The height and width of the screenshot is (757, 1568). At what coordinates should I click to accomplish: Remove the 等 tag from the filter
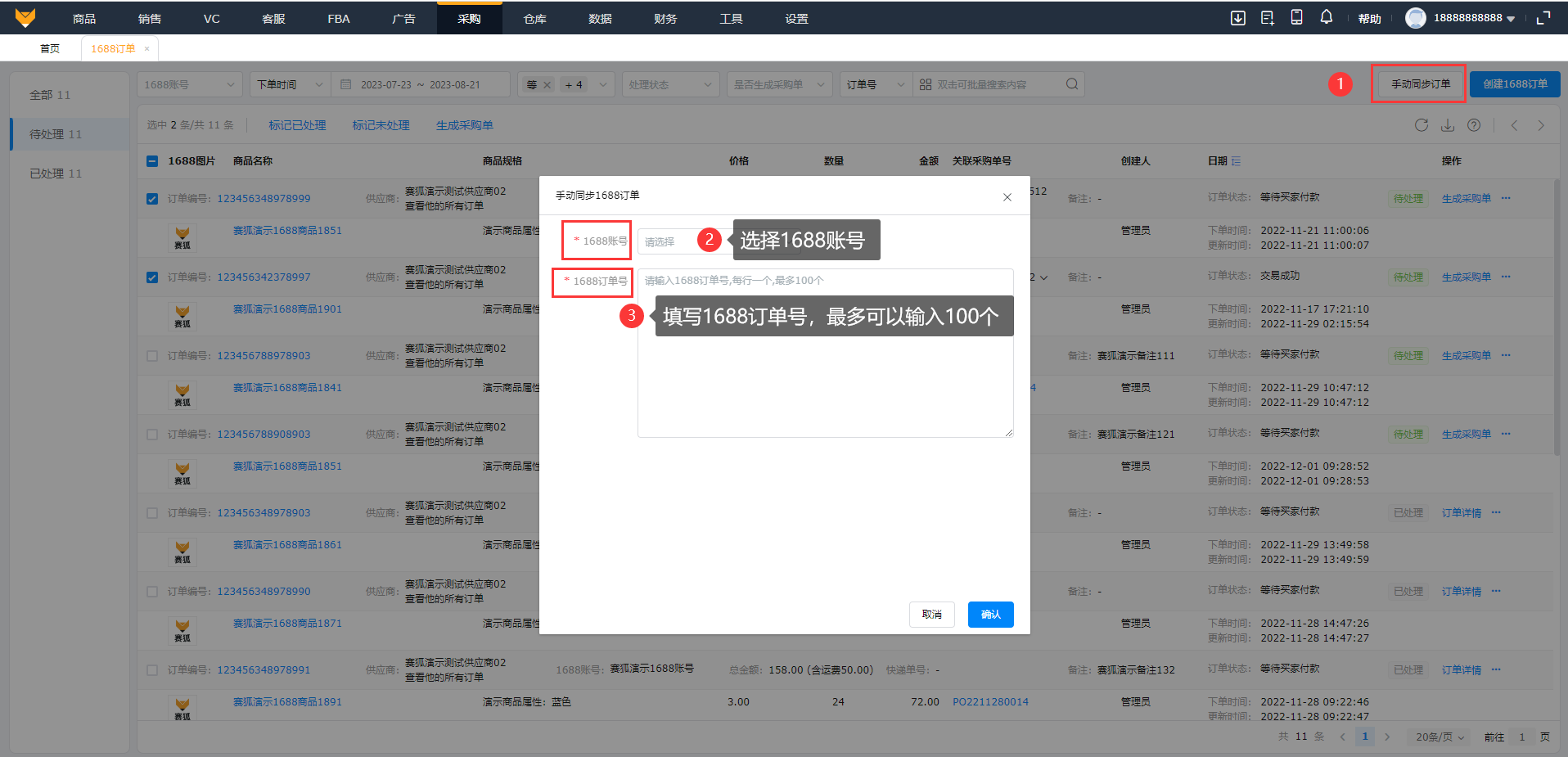(x=547, y=85)
